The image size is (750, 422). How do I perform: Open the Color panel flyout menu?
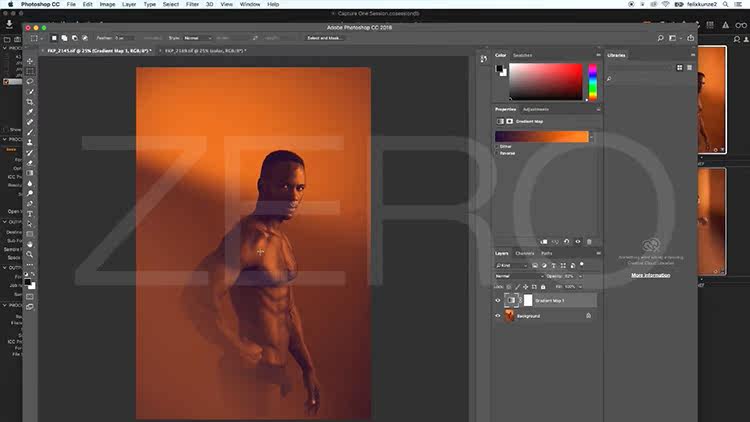coord(598,55)
